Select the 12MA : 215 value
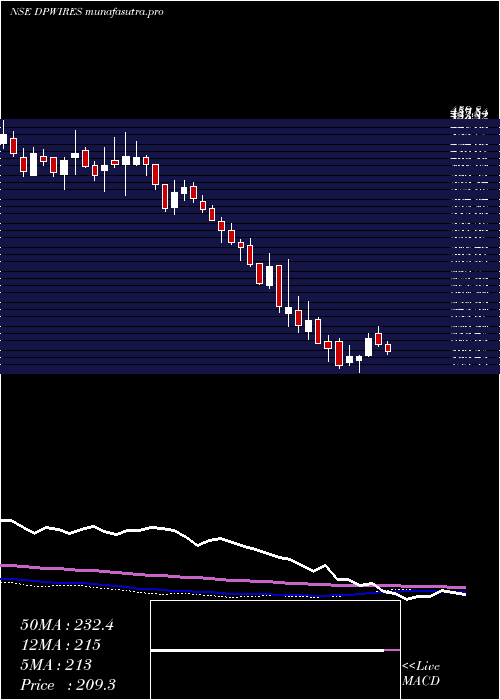The width and height of the screenshot is (500, 700). coord(60,645)
